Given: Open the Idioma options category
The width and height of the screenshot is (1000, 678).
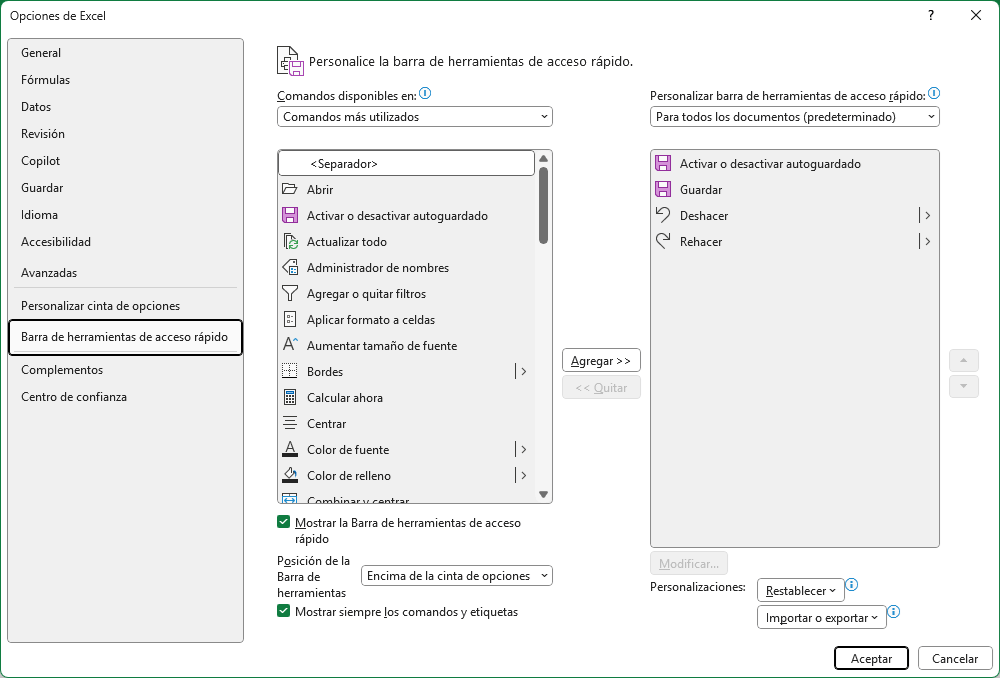Looking at the screenshot, I should pos(125,215).
